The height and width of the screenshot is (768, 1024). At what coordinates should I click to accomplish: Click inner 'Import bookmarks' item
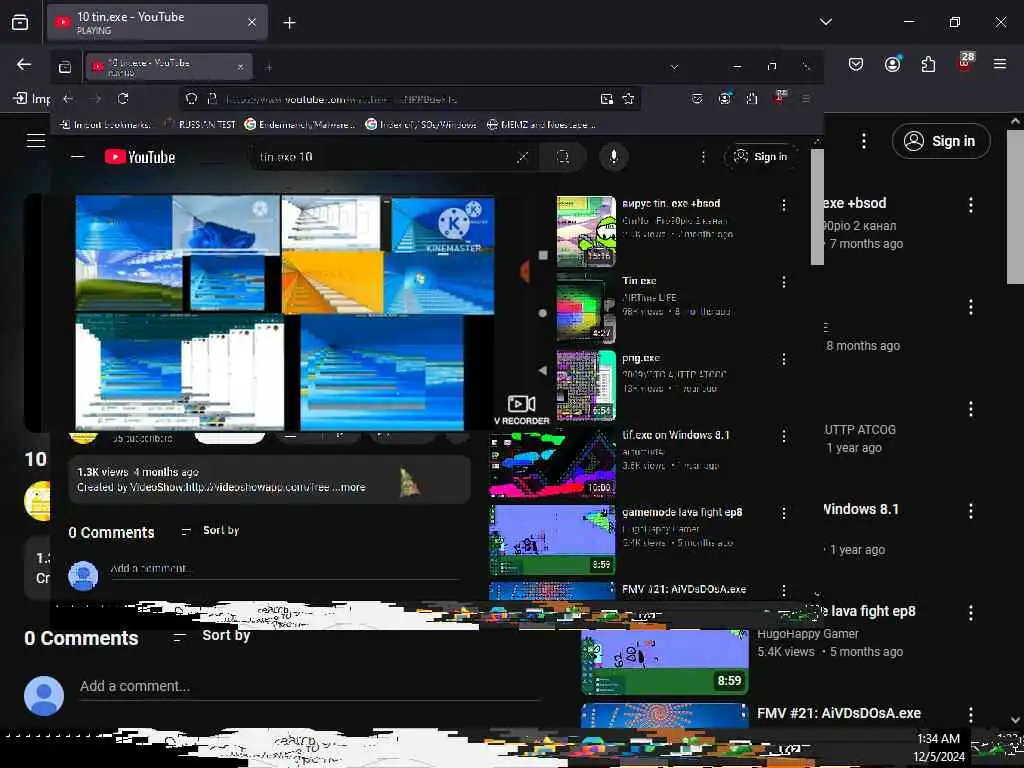pyautogui.click(x=104, y=124)
